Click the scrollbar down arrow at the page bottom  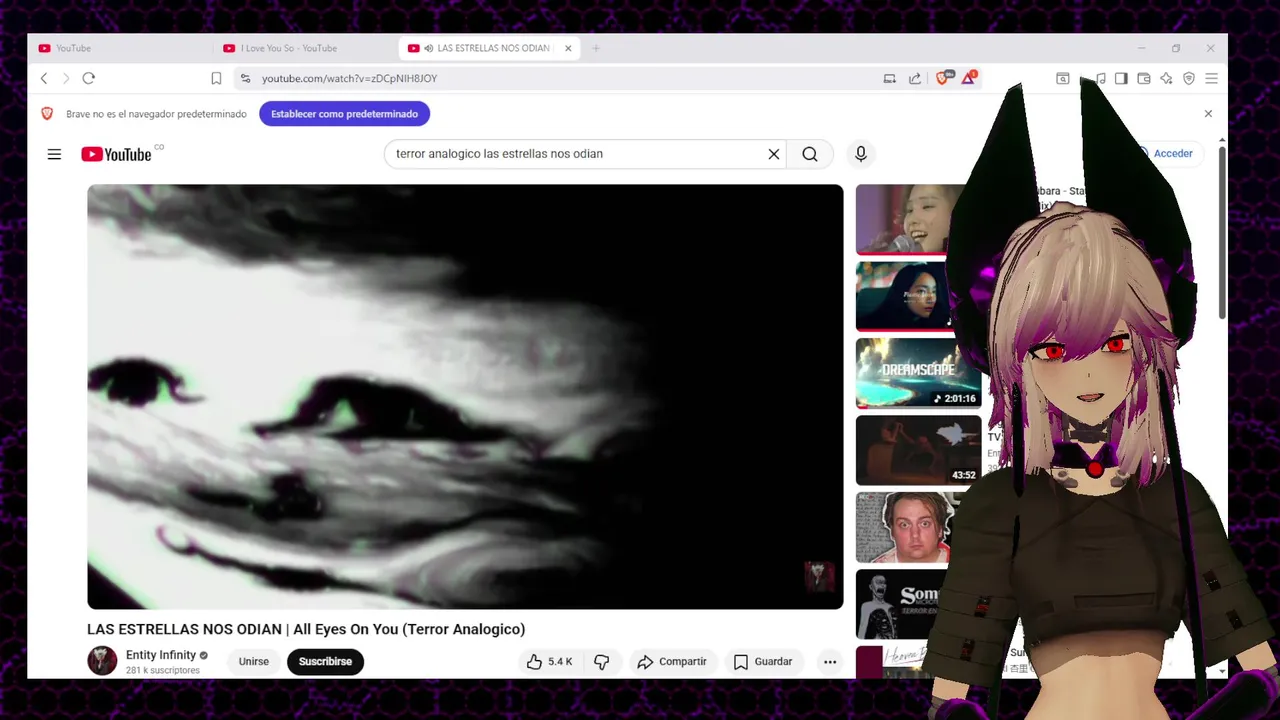point(1221,672)
